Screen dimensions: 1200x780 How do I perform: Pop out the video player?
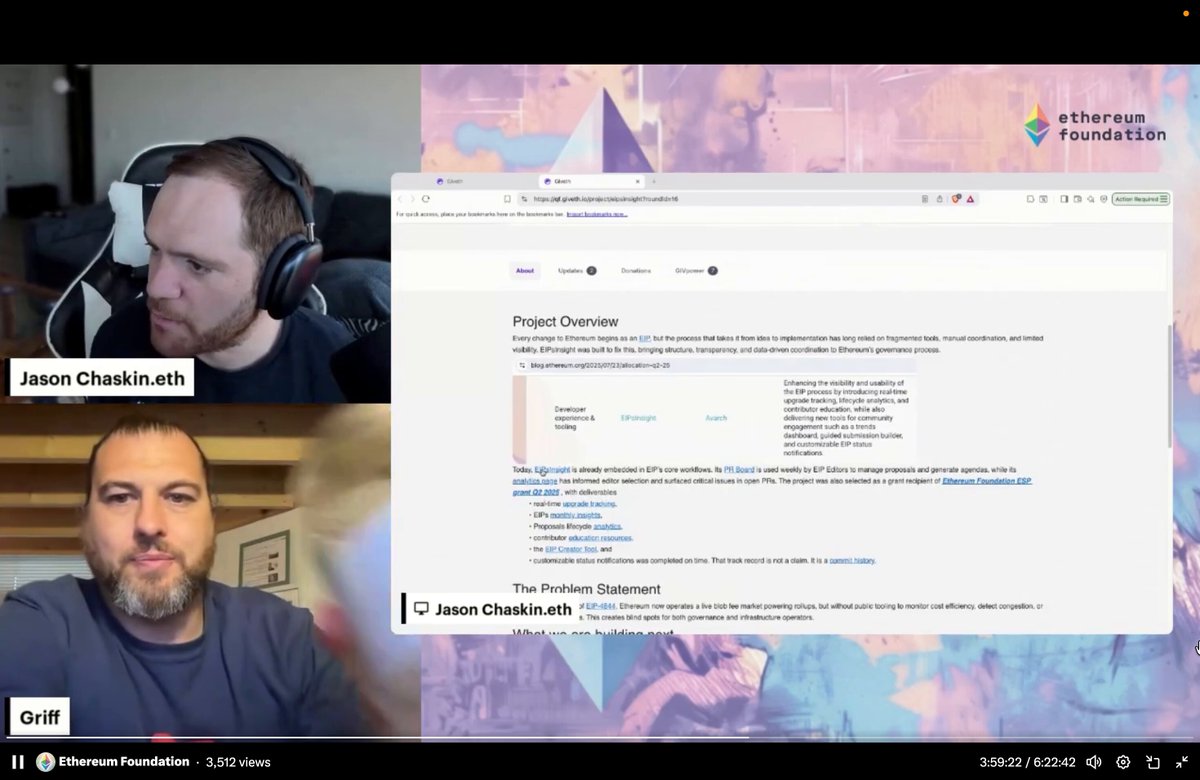pyautogui.click(x=1153, y=762)
